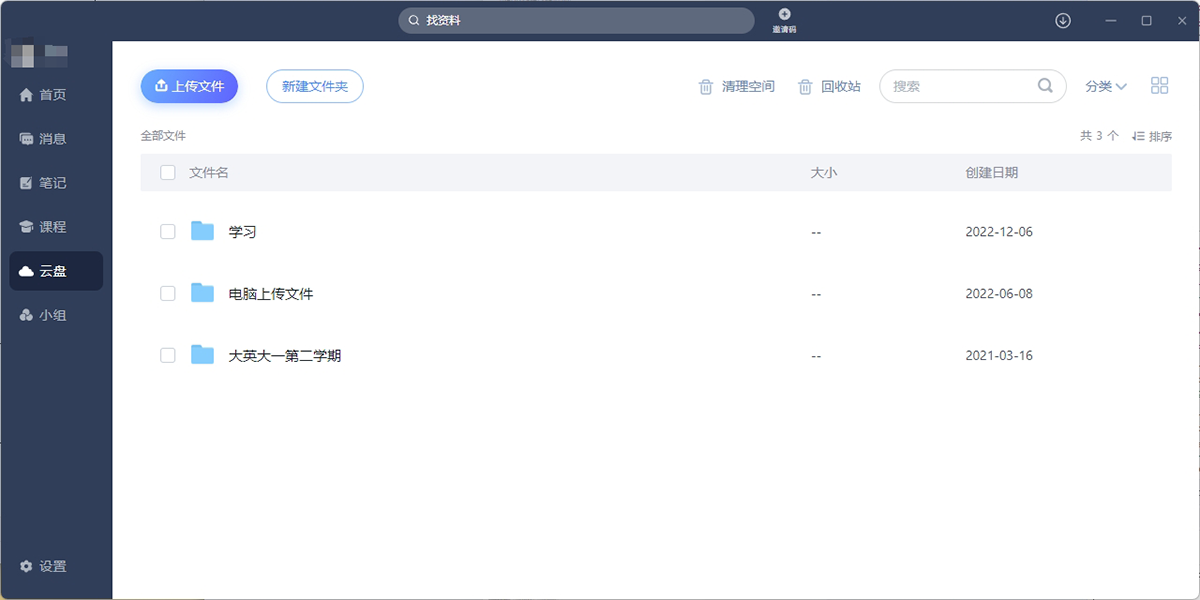The image size is (1200, 600).
Task: Click the download manager icon in title bar
Action: (x=1063, y=20)
